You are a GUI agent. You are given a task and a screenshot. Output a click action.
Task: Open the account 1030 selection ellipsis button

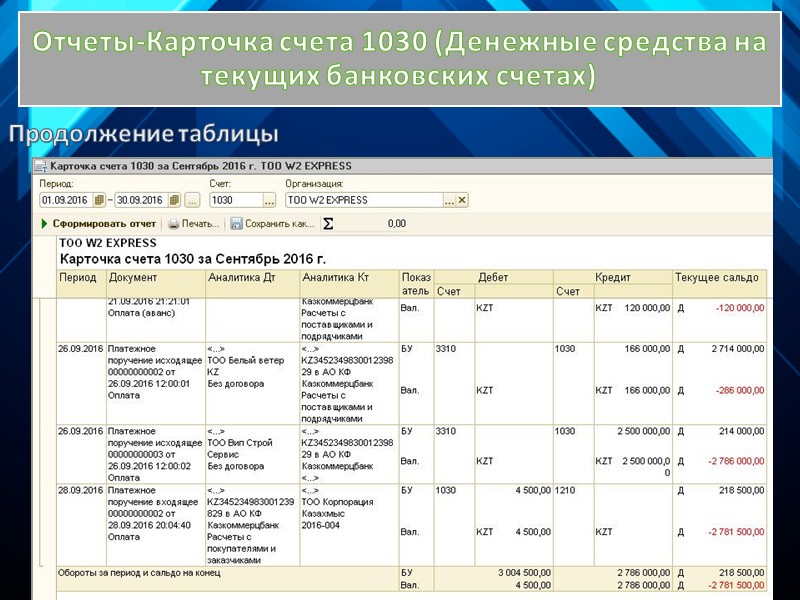coord(269,200)
